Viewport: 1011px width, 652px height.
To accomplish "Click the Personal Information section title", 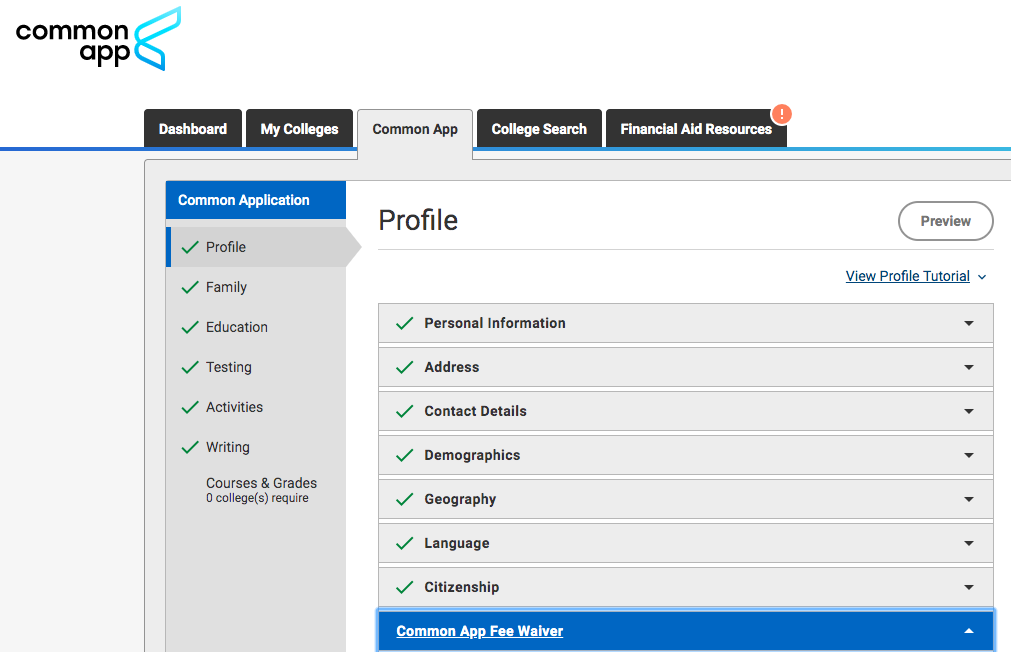I will point(495,323).
